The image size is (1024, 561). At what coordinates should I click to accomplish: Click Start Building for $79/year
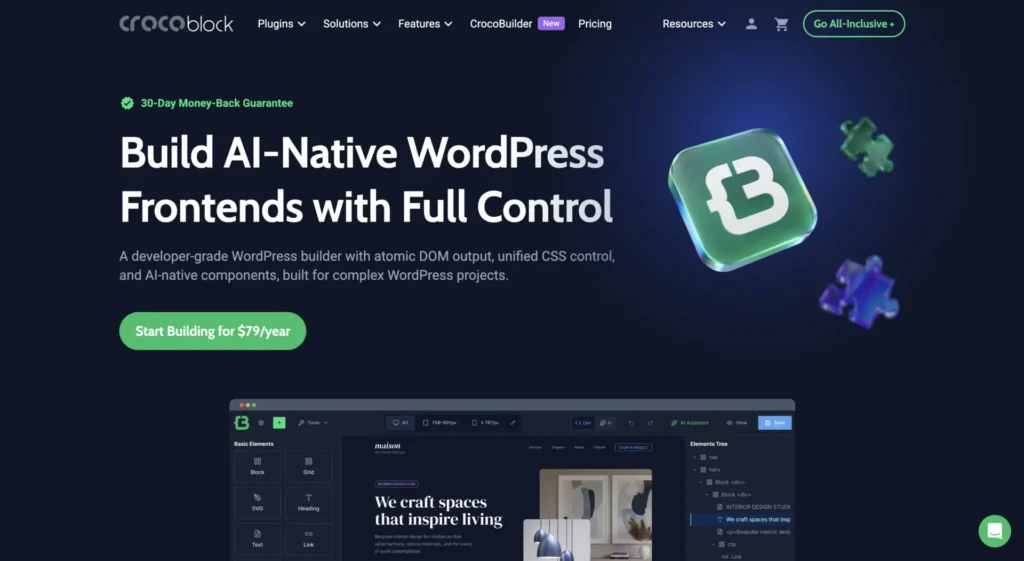click(212, 330)
